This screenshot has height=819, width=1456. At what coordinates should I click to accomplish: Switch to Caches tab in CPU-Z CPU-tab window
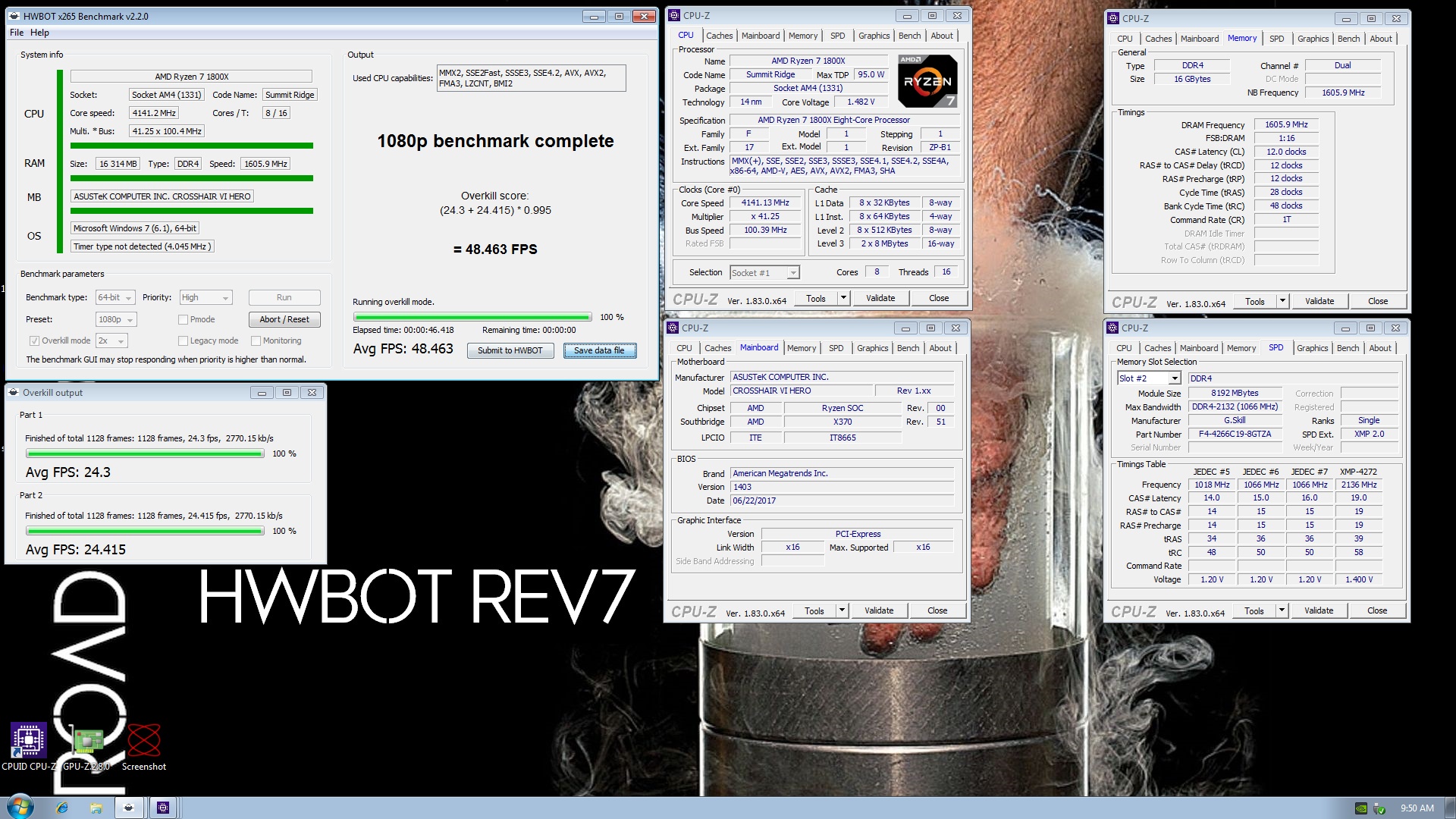coord(719,36)
